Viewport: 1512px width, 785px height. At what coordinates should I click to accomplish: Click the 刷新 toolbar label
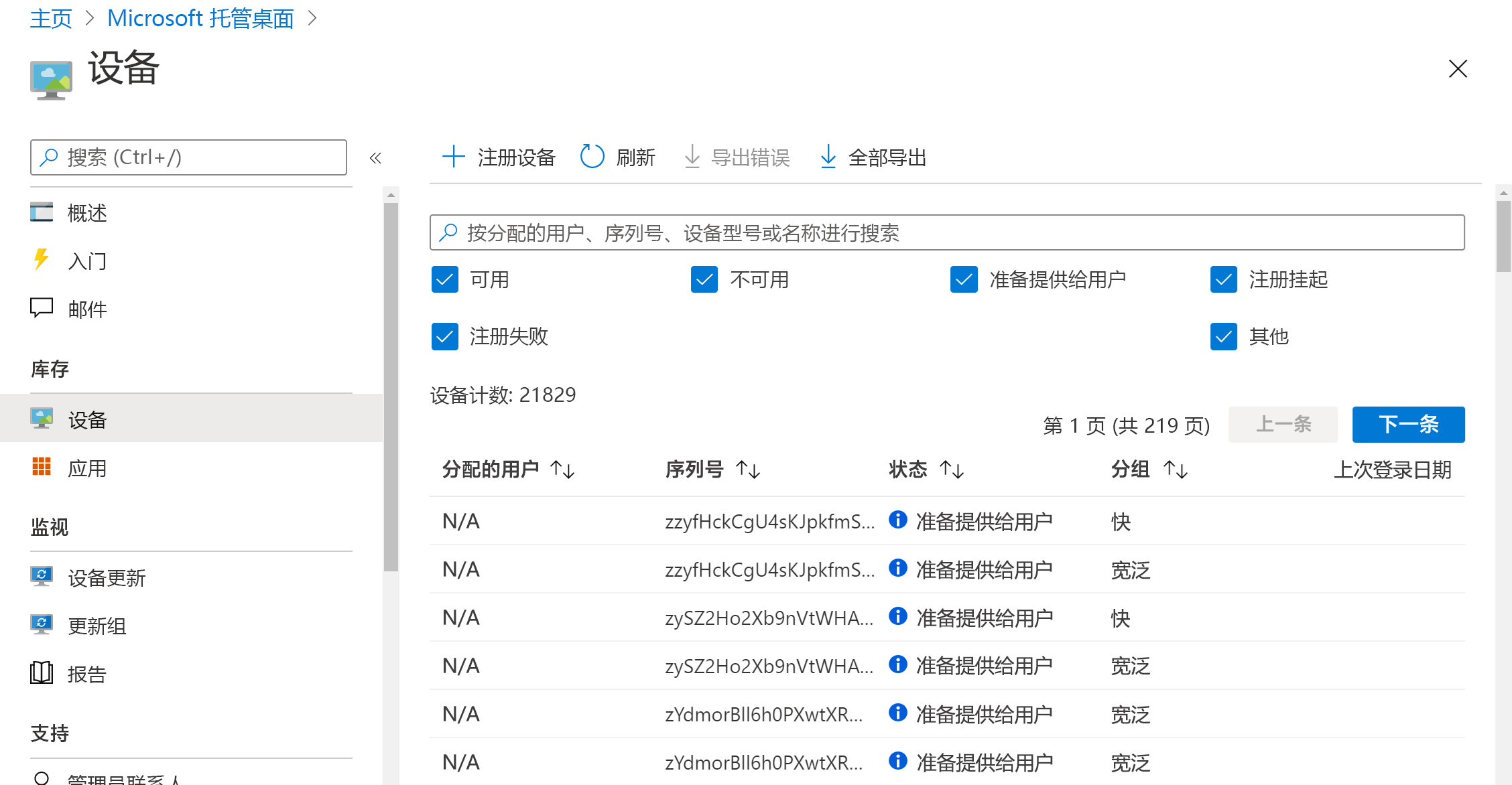636,158
